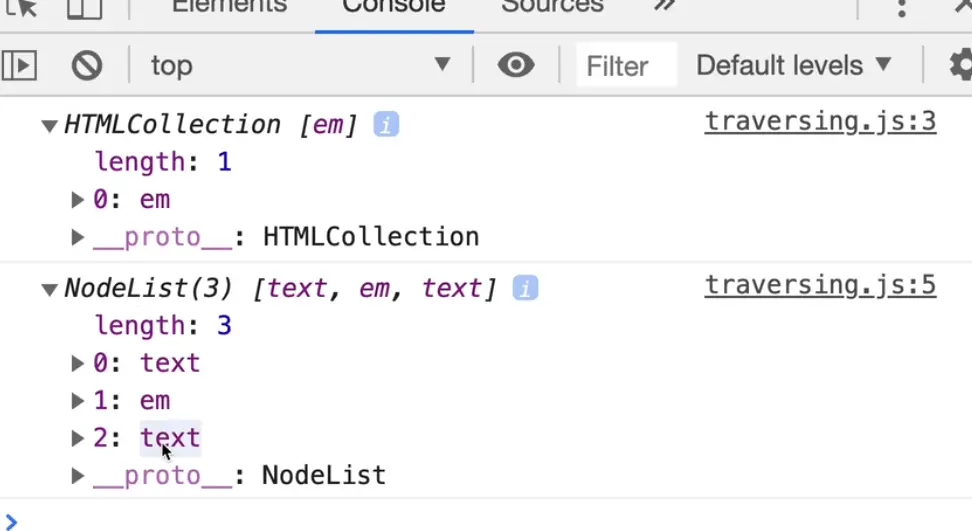Image resolution: width=972 pixels, height=531 pixels.
Task: Click info icon next to HTMLCollection
Action: point(386,125)
